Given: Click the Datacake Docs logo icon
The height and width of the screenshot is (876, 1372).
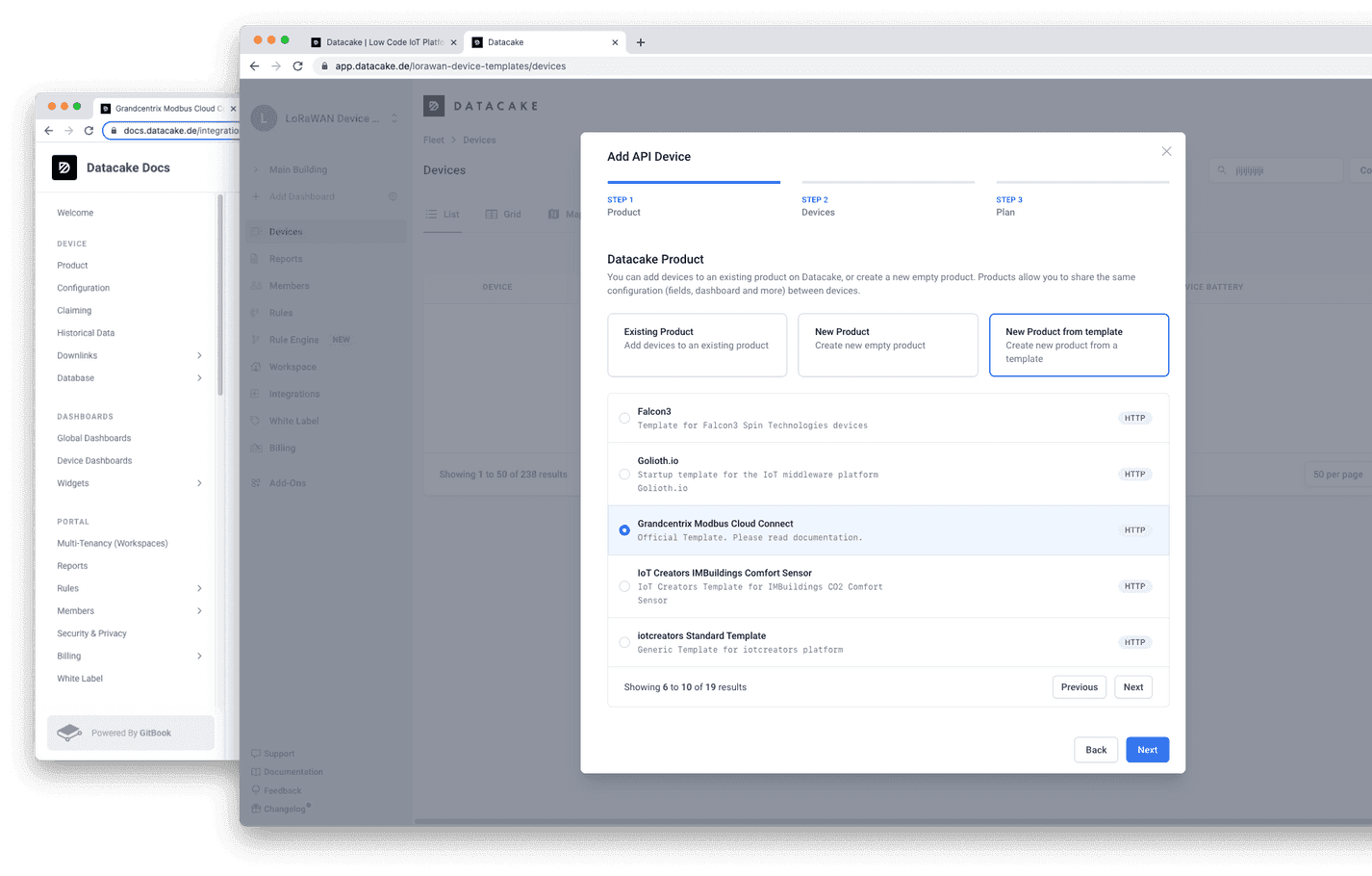Looking at the screenshot, I should click(64, 167).
